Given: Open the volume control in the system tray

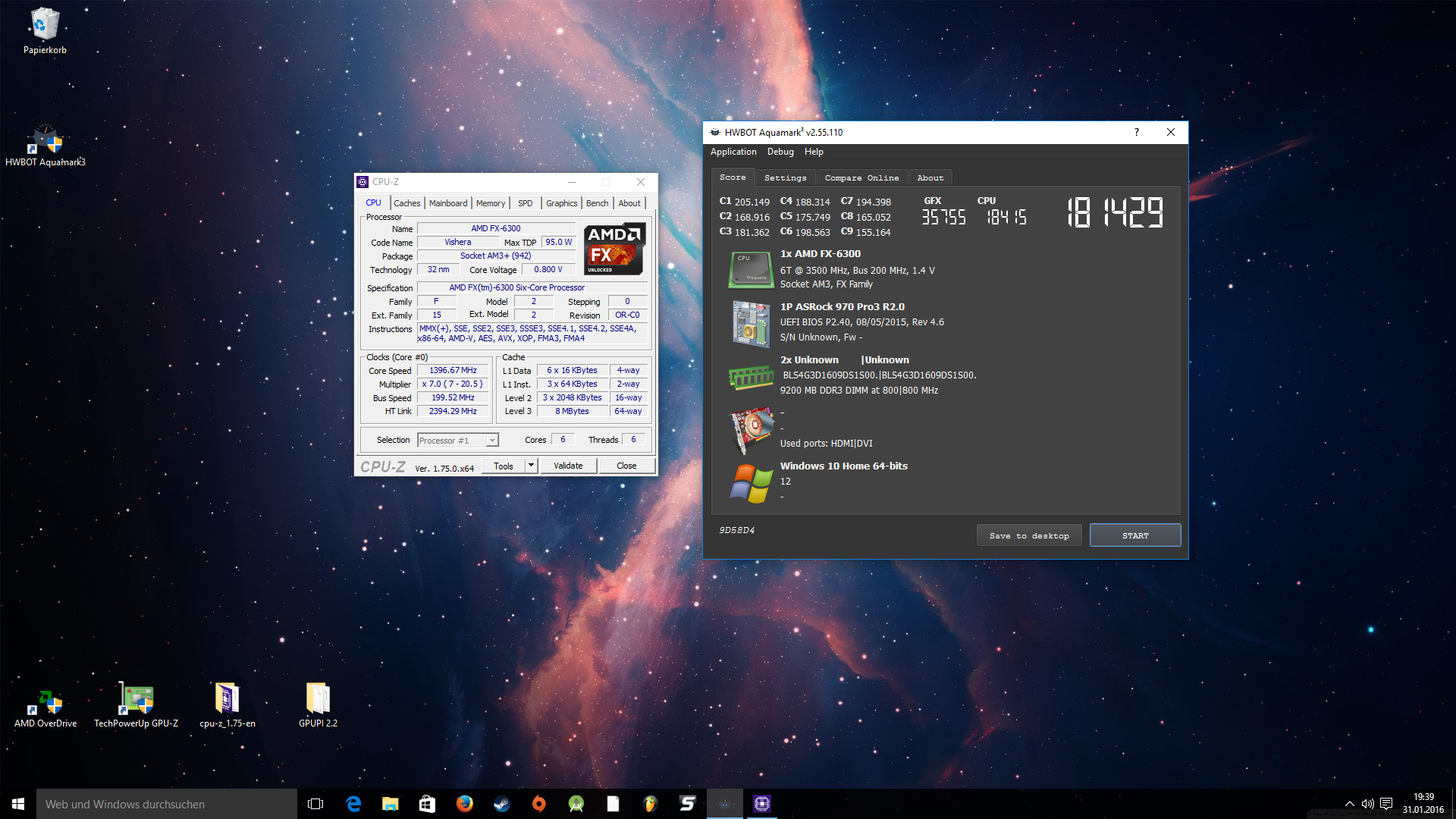Looking at the screenshot, I should (x=1367, y=804).
